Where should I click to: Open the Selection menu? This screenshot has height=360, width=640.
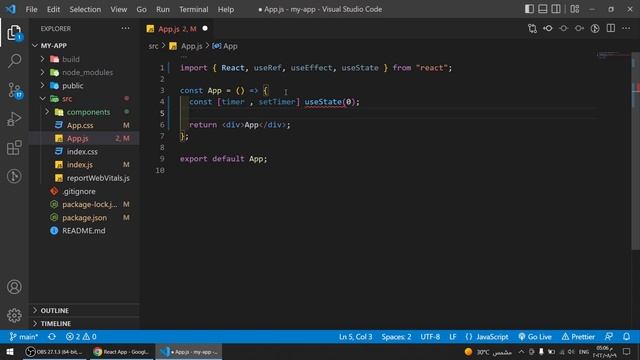coord(85,9)
